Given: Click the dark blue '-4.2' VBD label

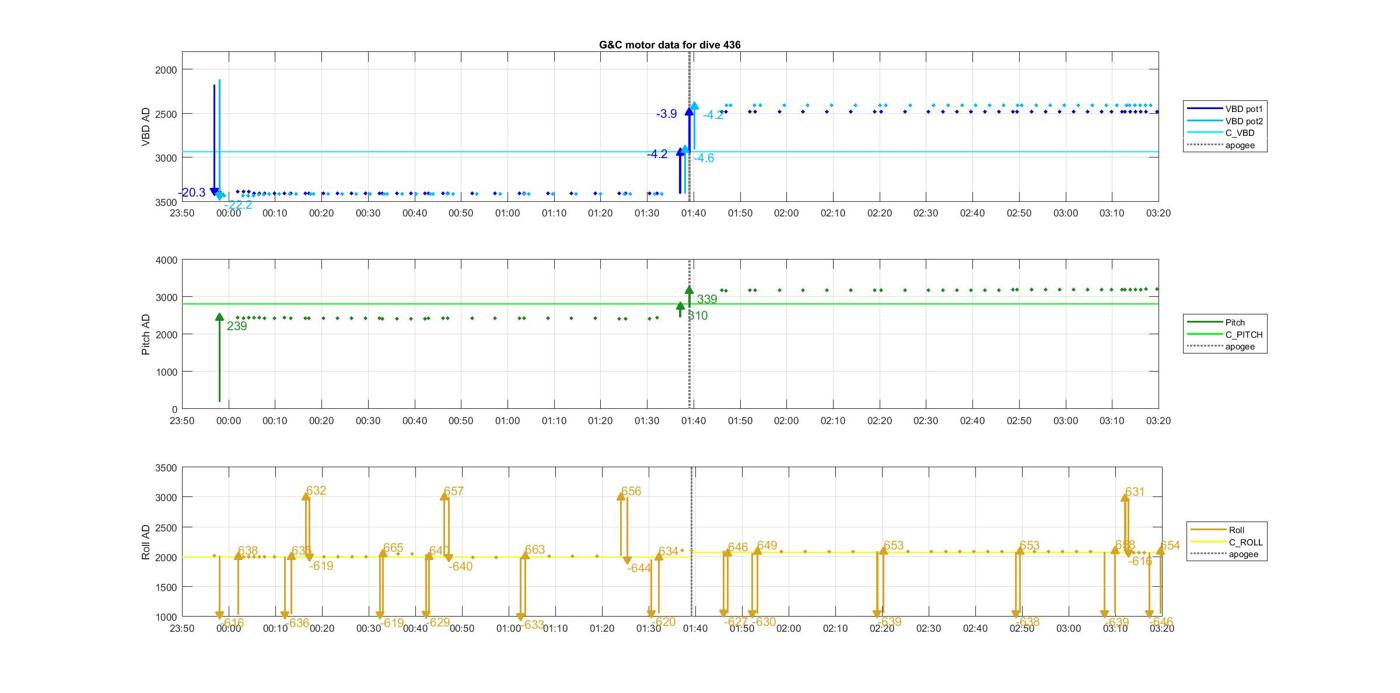Looking at the screenshot, I should (657, 154).
